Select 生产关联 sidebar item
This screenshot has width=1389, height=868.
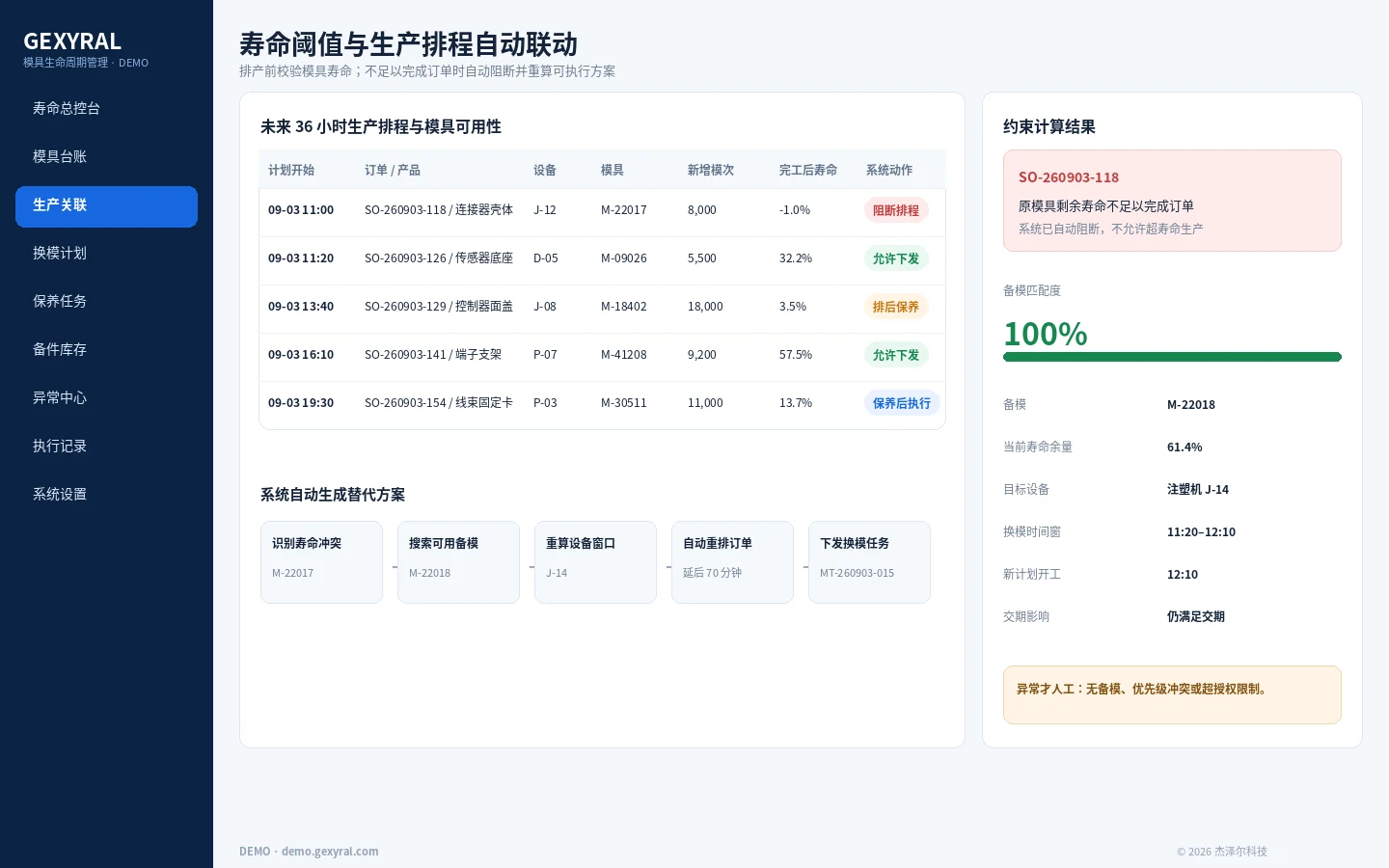pyautogui.click(x=106, y=206)
